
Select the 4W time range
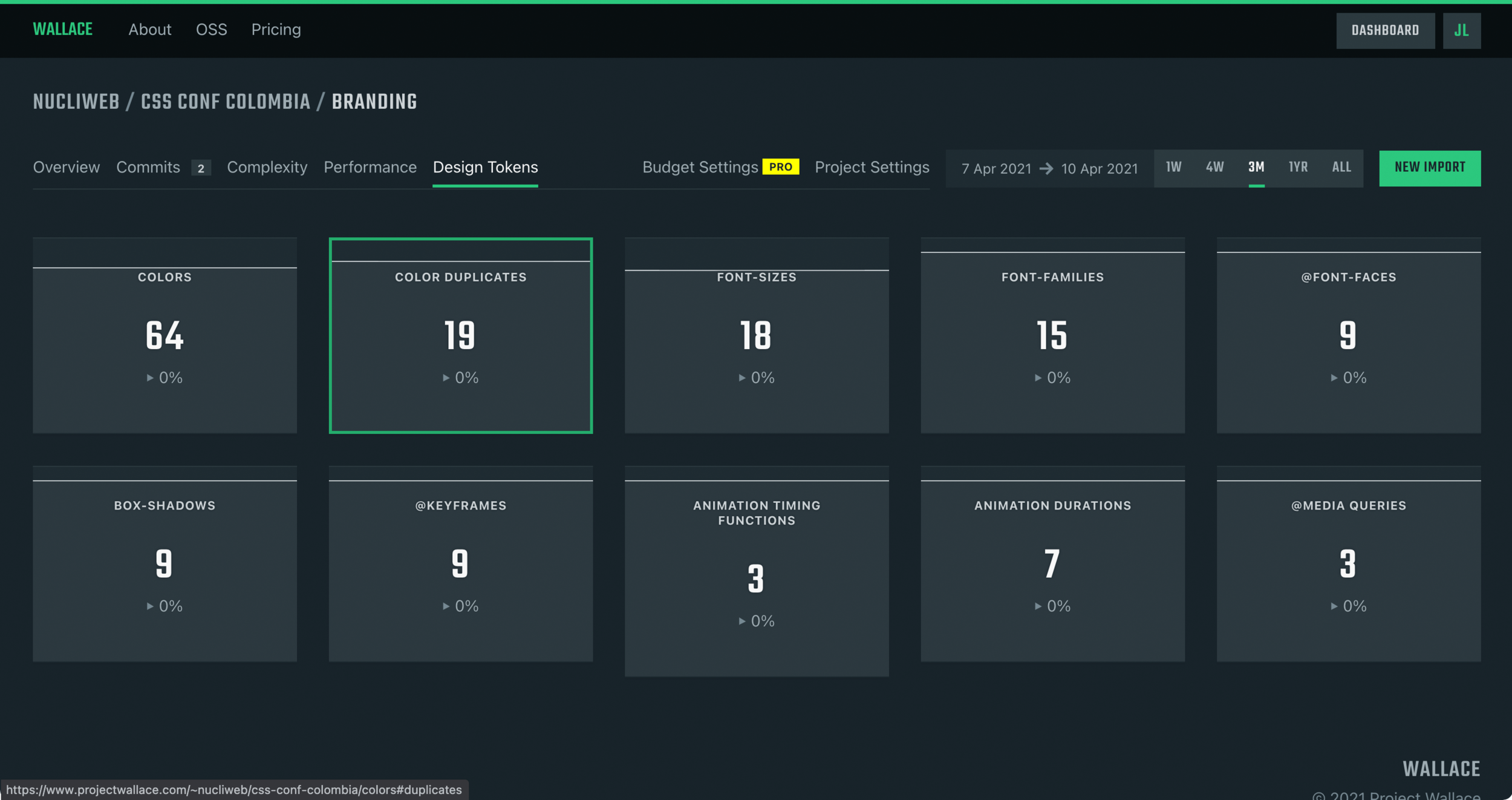(x=1214, y=168)
